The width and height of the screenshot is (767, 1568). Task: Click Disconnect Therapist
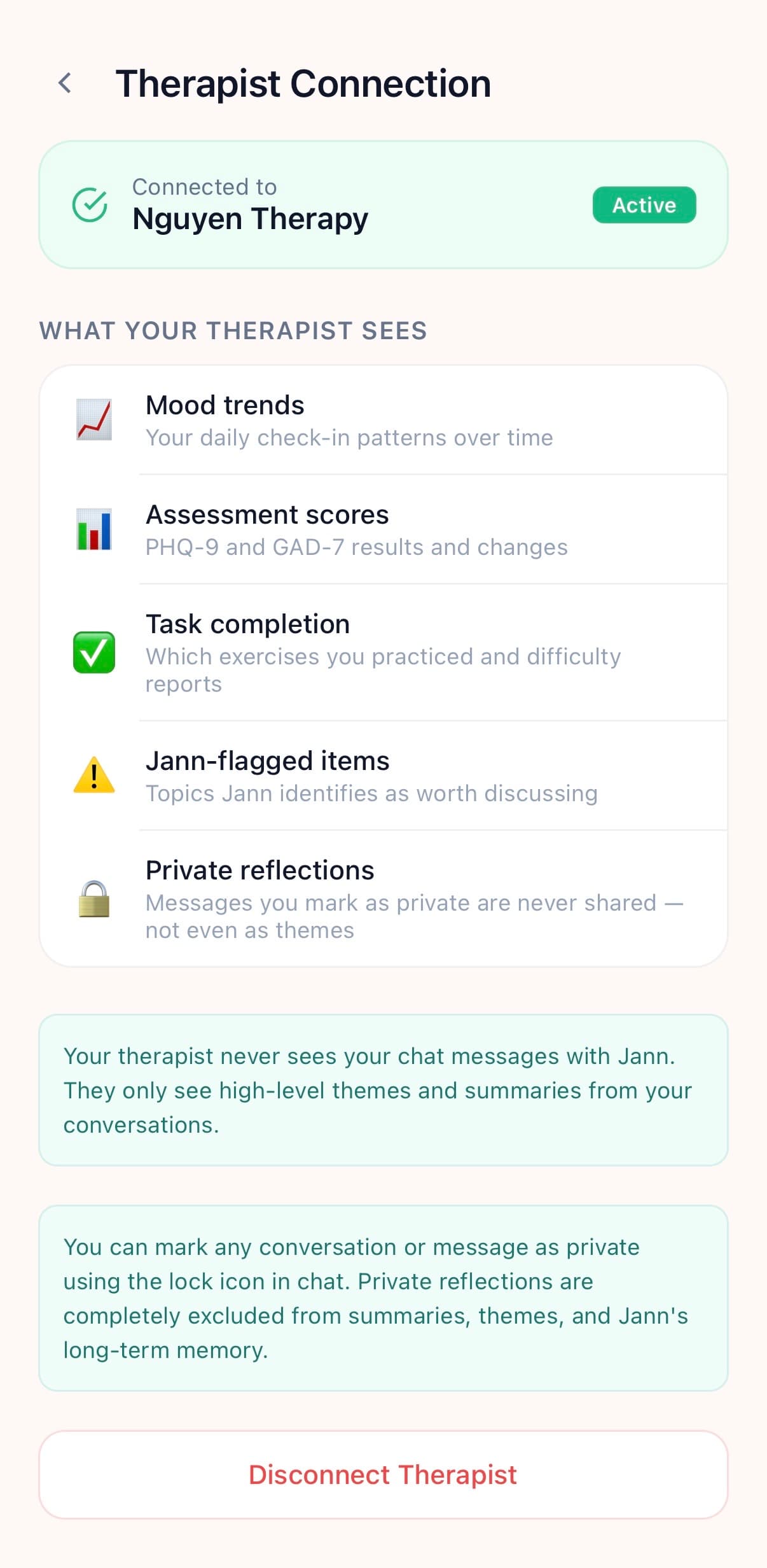tap(383, 1475)
